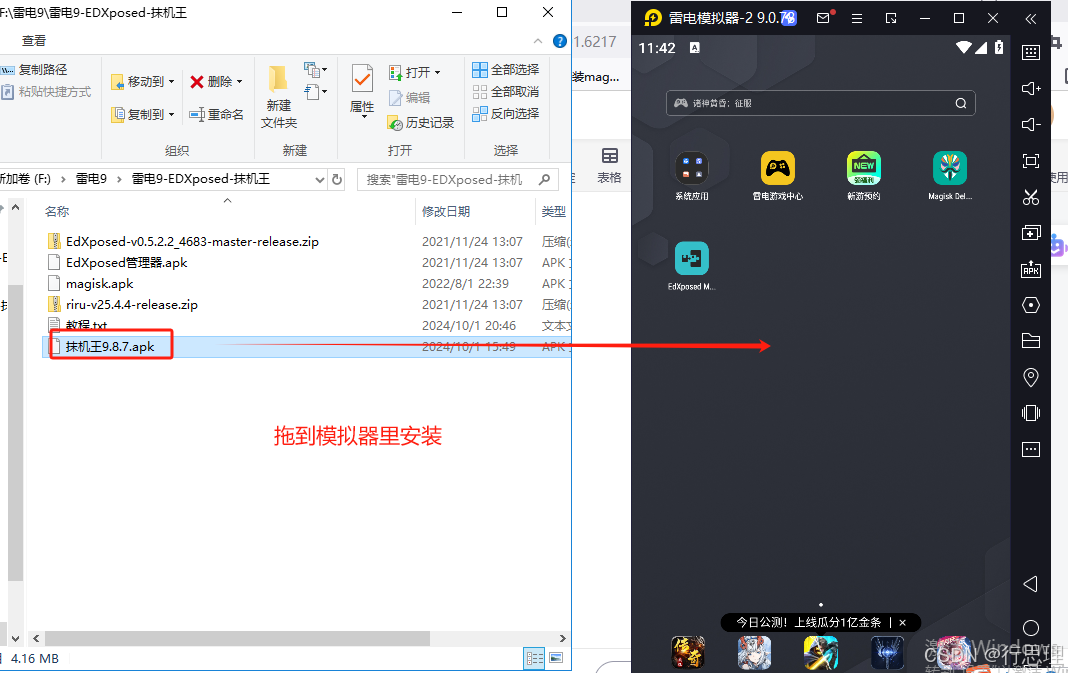The image size is (1068, 673).
Task: Open the 传奇 game icon in emulator dock
Action: click(687, 653)
